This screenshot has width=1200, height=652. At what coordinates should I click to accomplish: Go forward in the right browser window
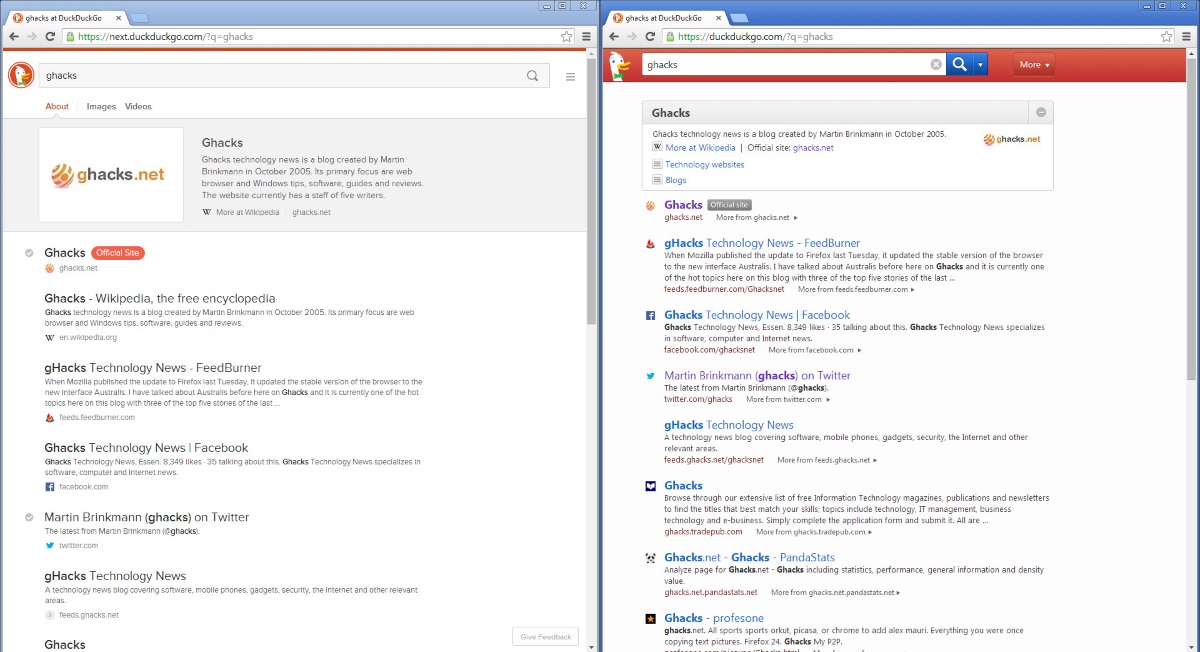point(632,36)
